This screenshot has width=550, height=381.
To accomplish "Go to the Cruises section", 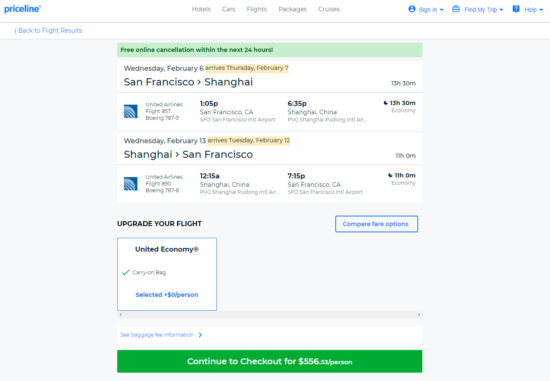I will 329,9.
